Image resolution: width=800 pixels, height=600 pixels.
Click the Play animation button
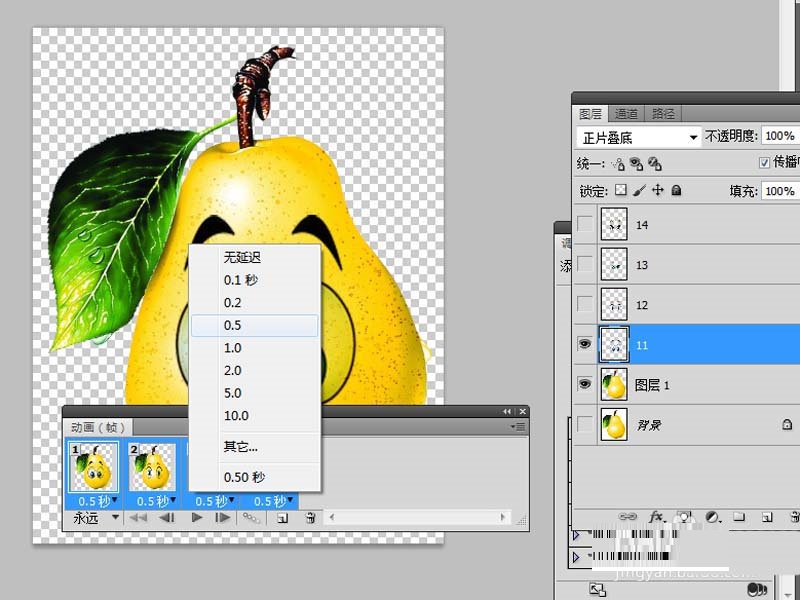tap(196, 518)
